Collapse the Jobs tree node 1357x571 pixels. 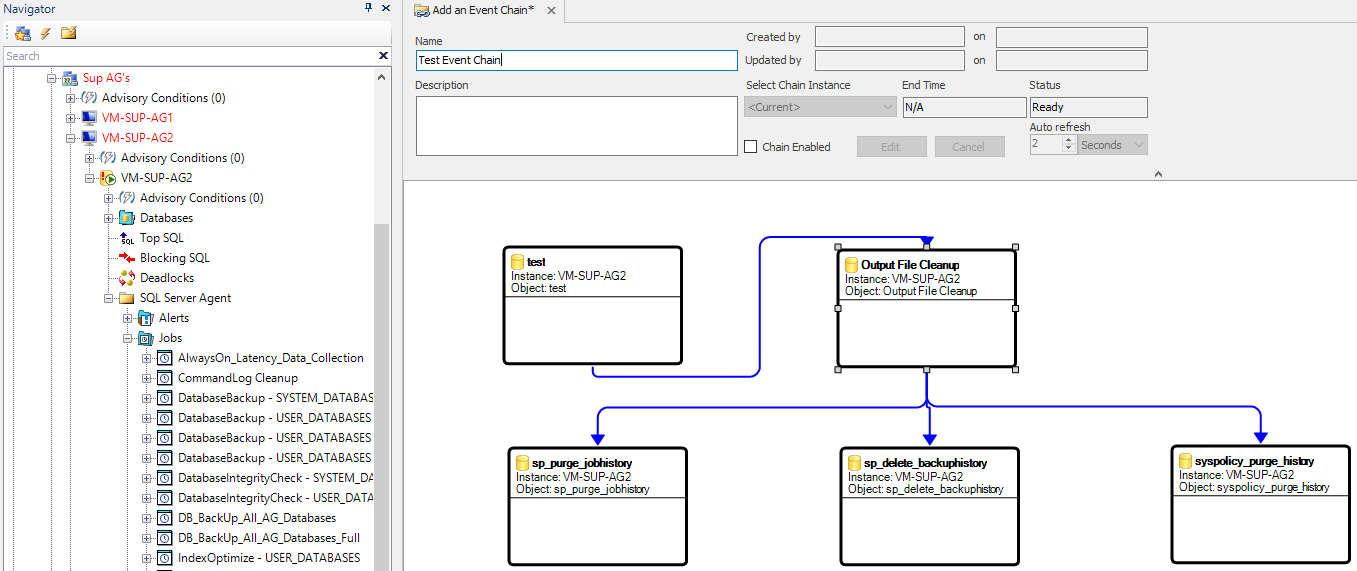(127, 338)
